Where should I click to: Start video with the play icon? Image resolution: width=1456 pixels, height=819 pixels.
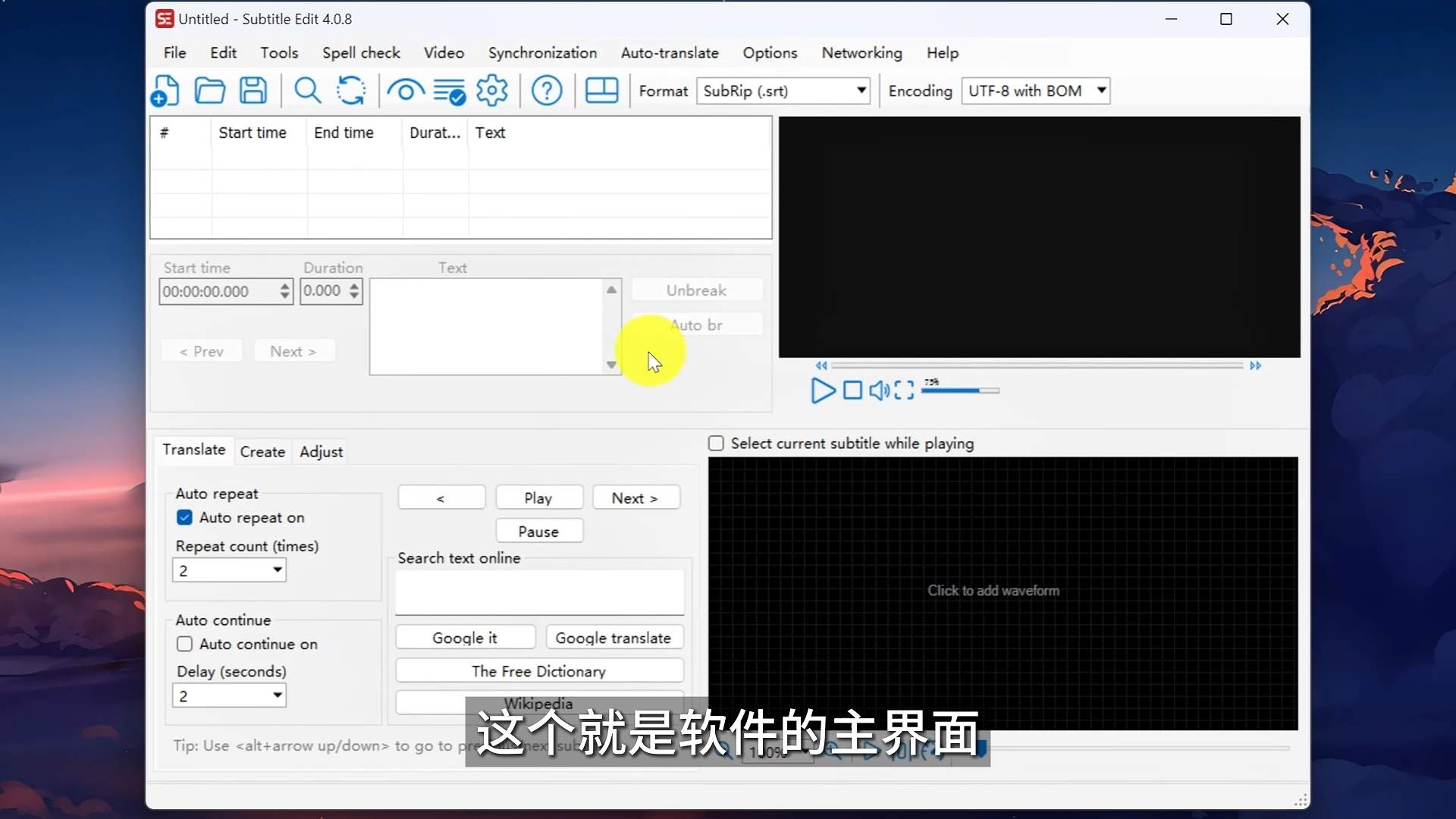click(822, 391)
